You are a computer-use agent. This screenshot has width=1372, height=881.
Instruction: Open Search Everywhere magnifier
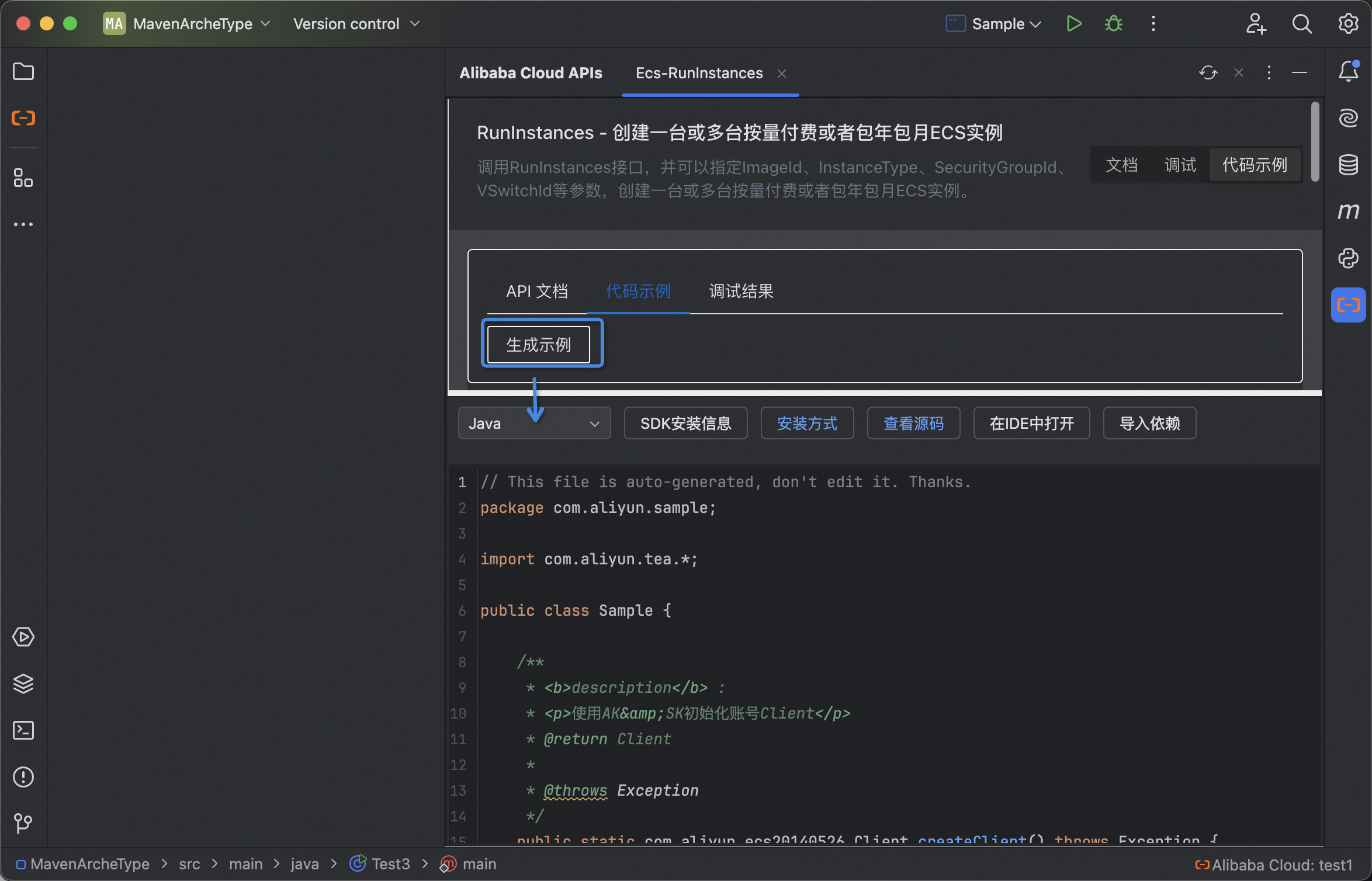[x=1302, y=24]
